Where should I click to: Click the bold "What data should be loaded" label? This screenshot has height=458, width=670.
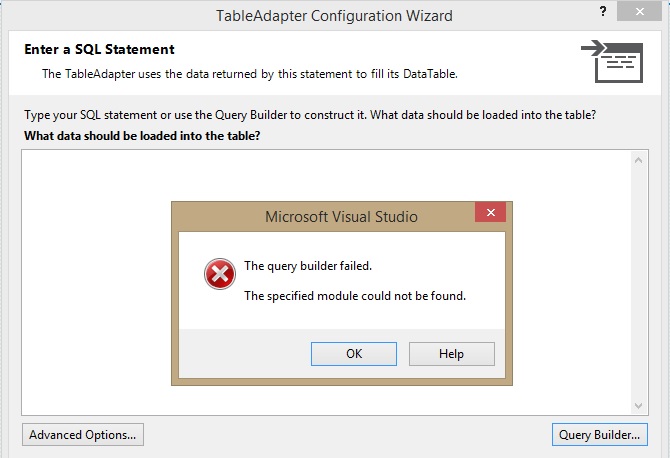click(142, 136)
